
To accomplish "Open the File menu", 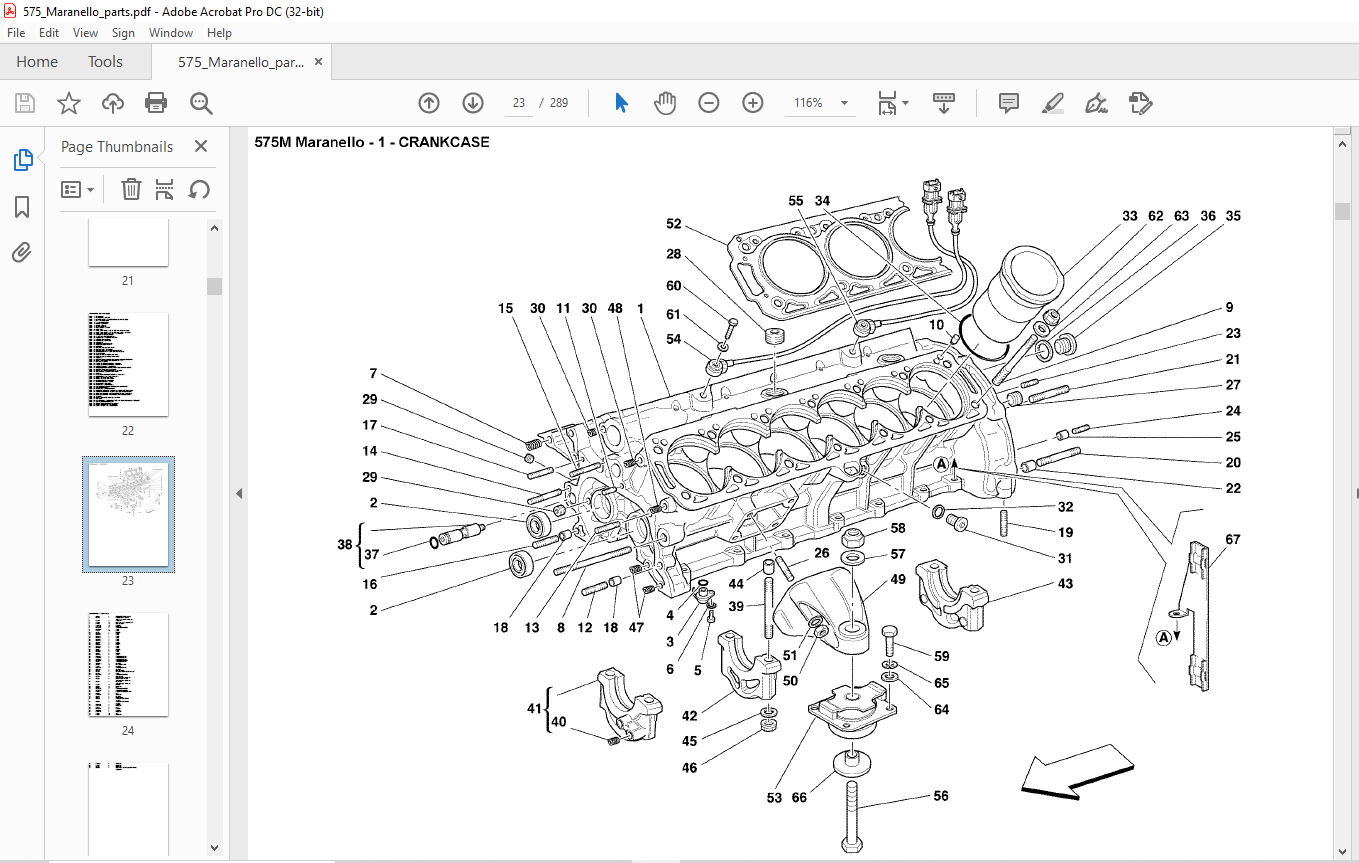I will pyautogui.click(x=16, y=33).
